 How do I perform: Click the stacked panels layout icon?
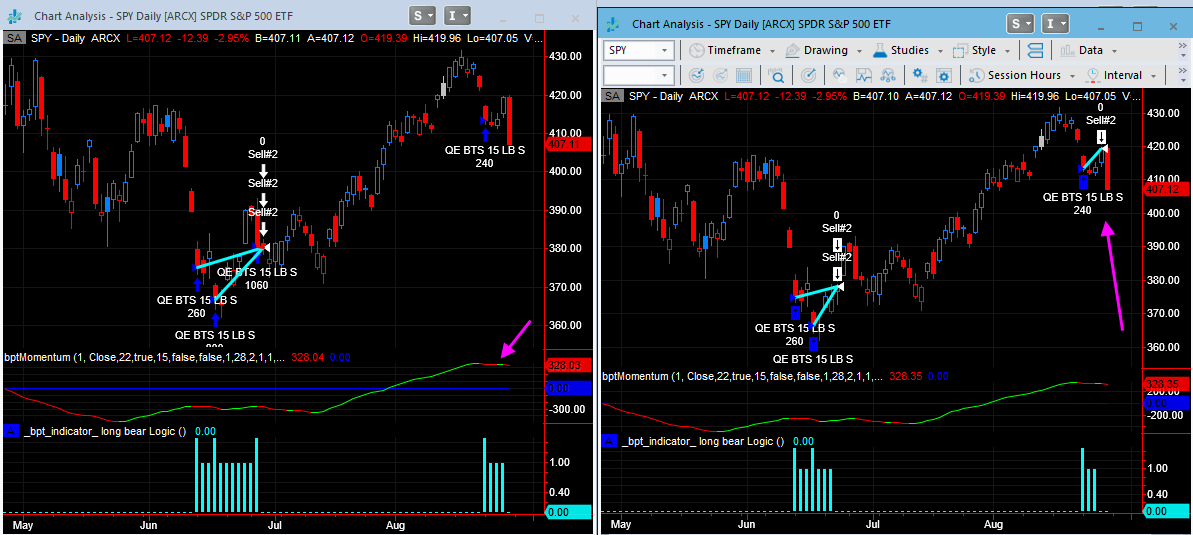[x=1035, y=50]
